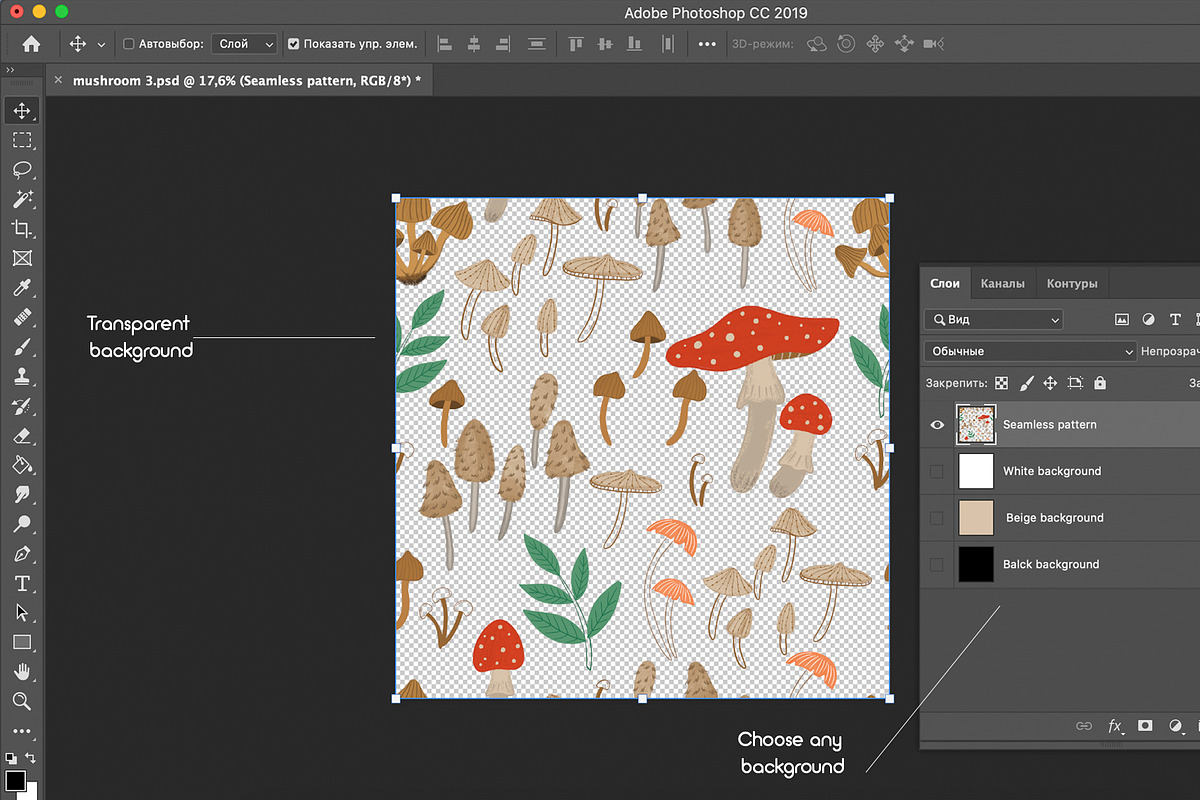Select the Smudge tool

point(22,494)
